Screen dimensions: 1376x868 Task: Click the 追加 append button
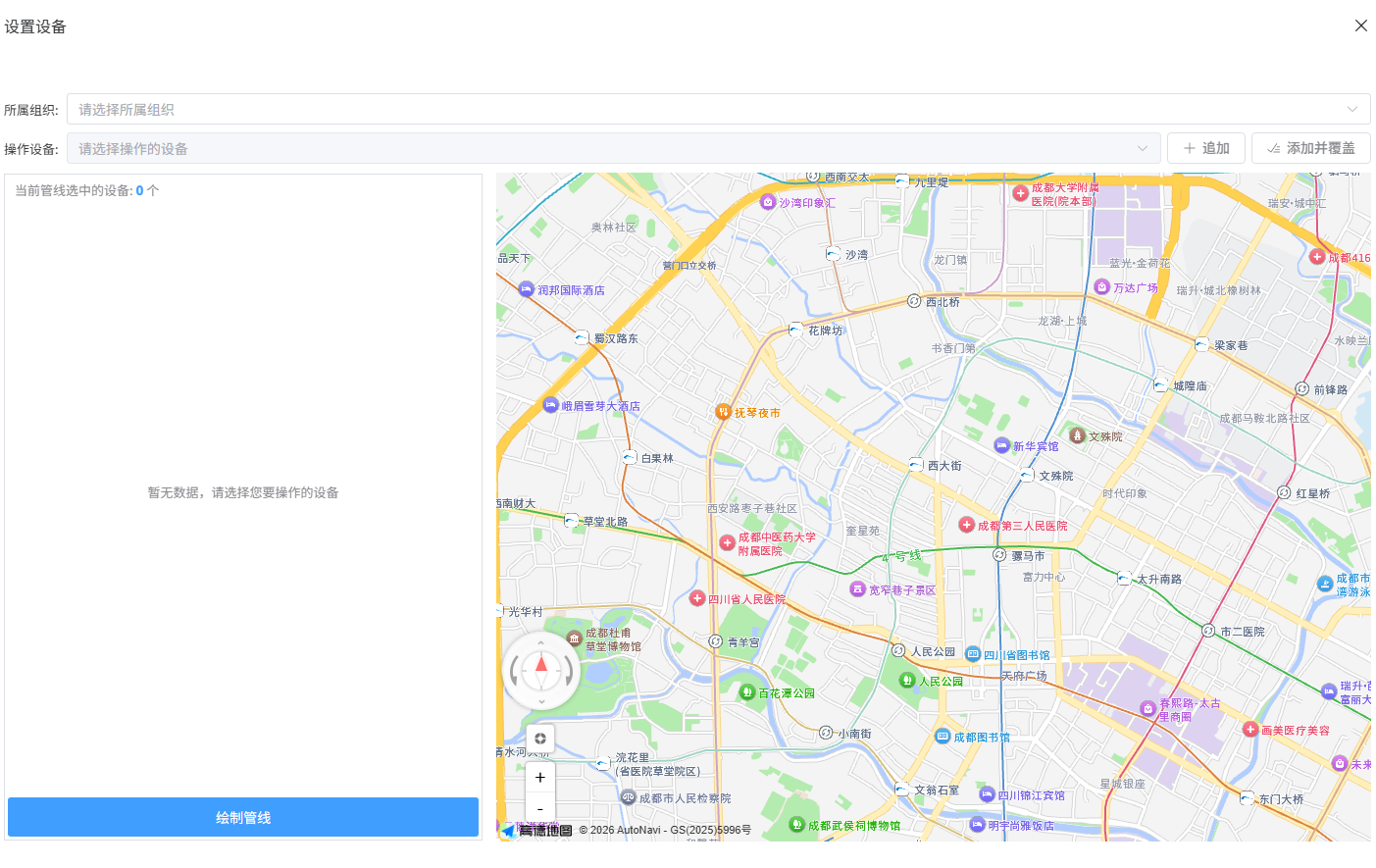(1206, 148)
